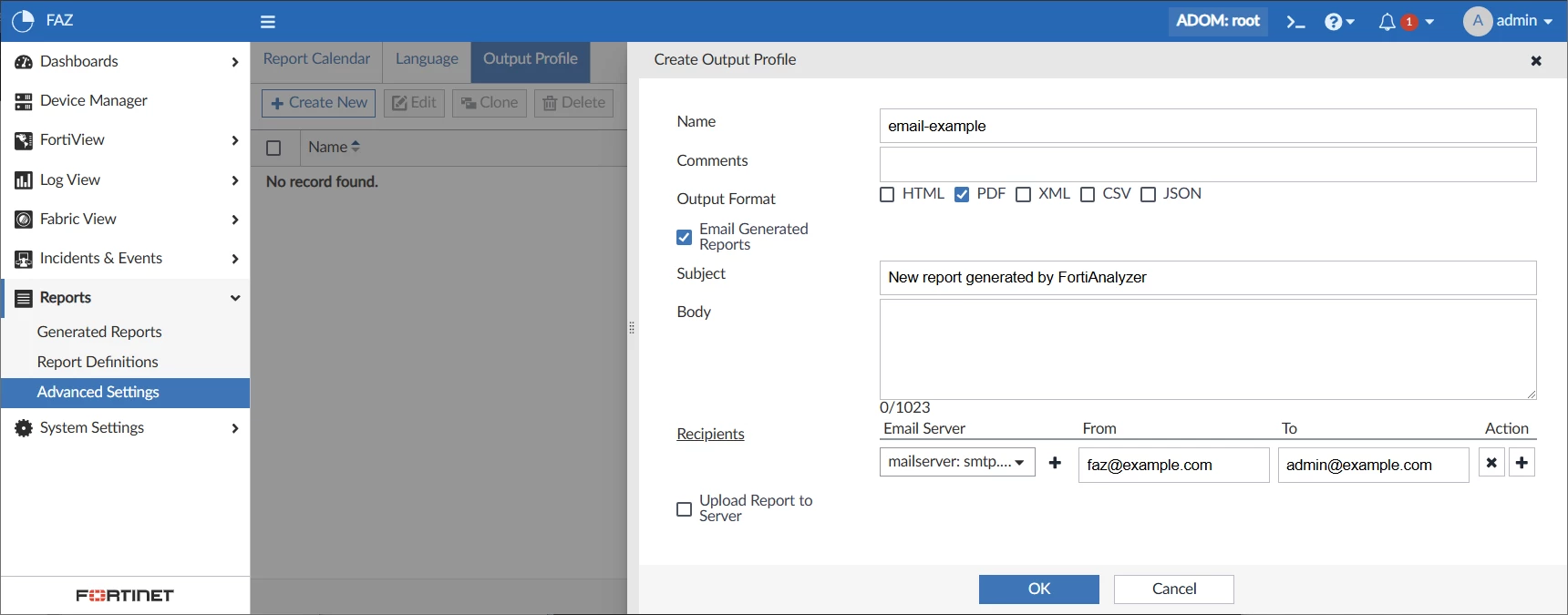
Task: Click the Delete button
Action: pyautogui.click(x=574, y=103)
